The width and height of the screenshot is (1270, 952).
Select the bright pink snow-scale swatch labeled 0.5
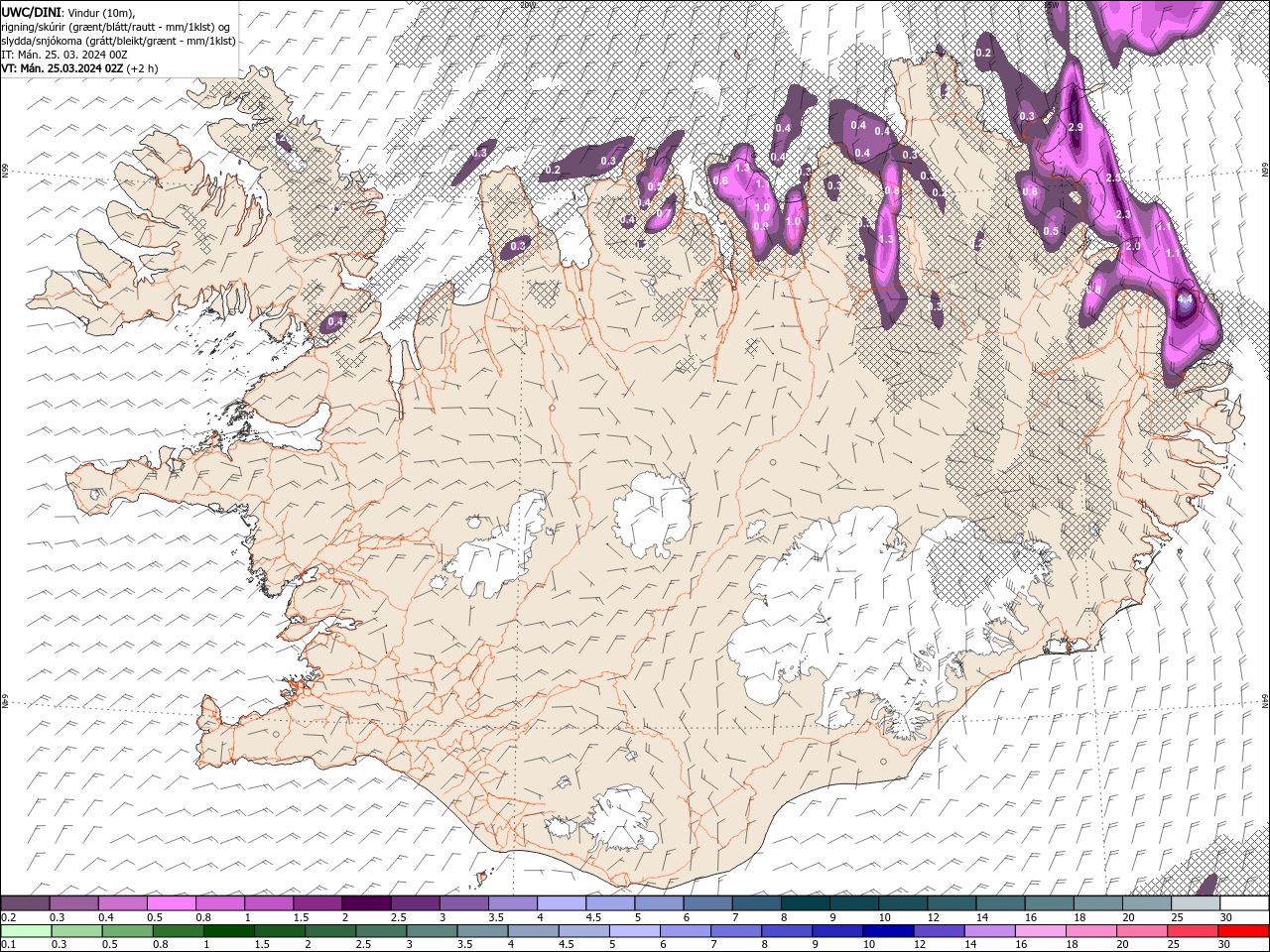171,903
